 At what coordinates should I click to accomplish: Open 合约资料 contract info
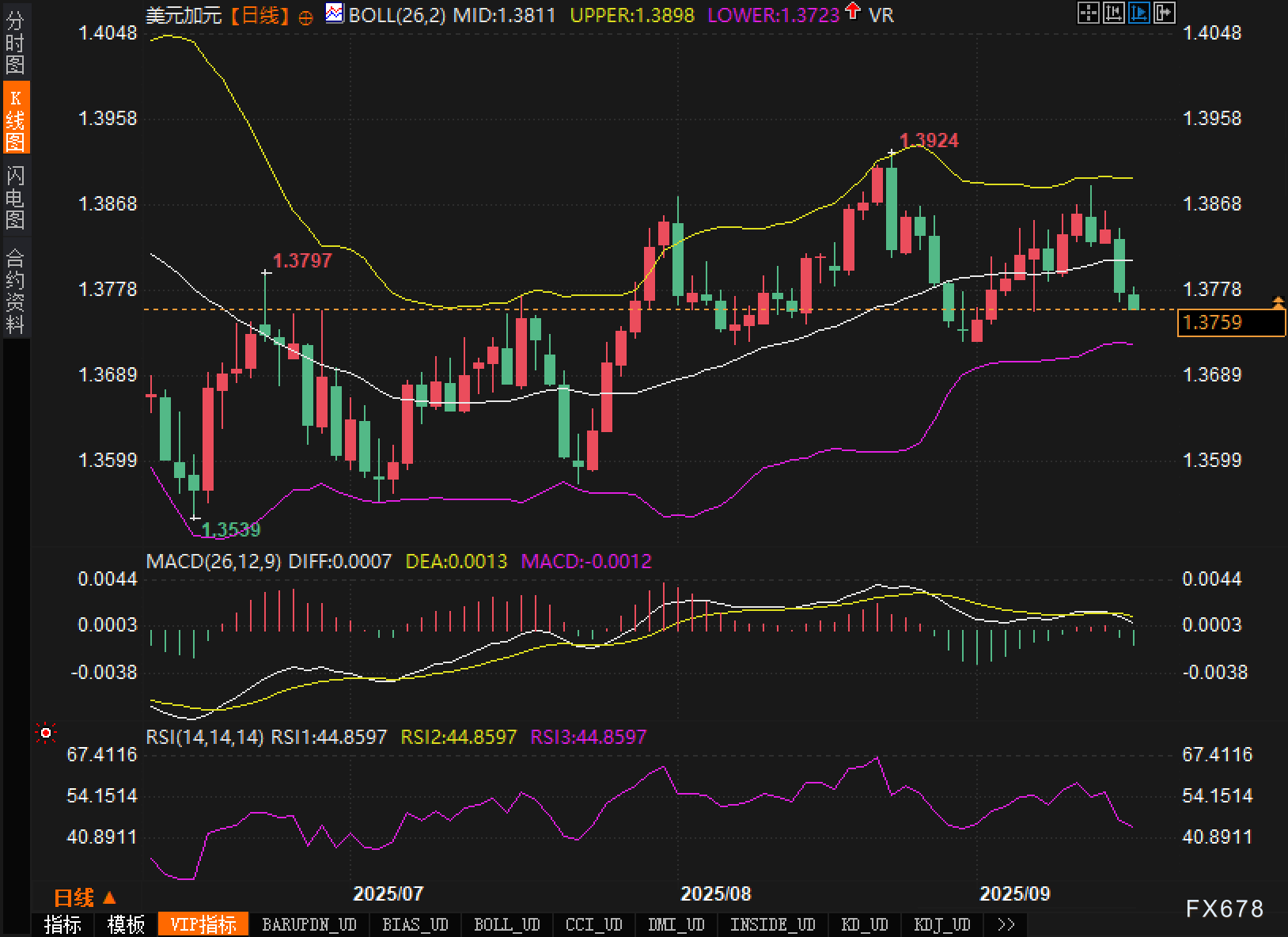(15, 290)
